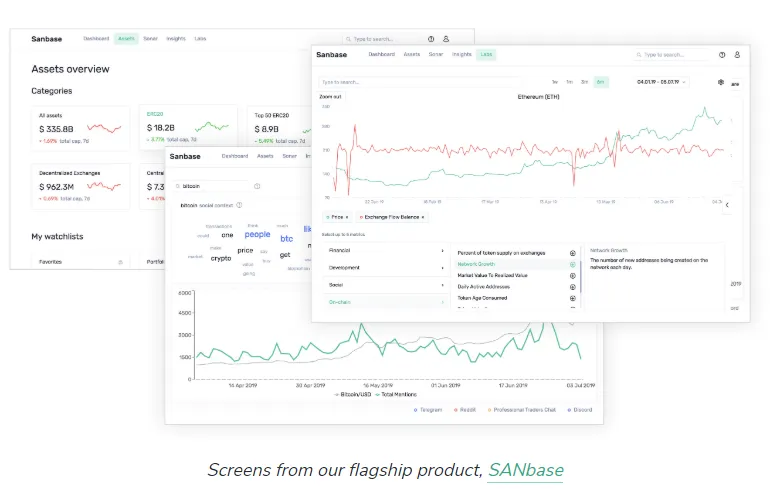This screenshot has width=771, height=491.
Task: Click Sanbase logo in the Labs window
Action: (331, 55)
